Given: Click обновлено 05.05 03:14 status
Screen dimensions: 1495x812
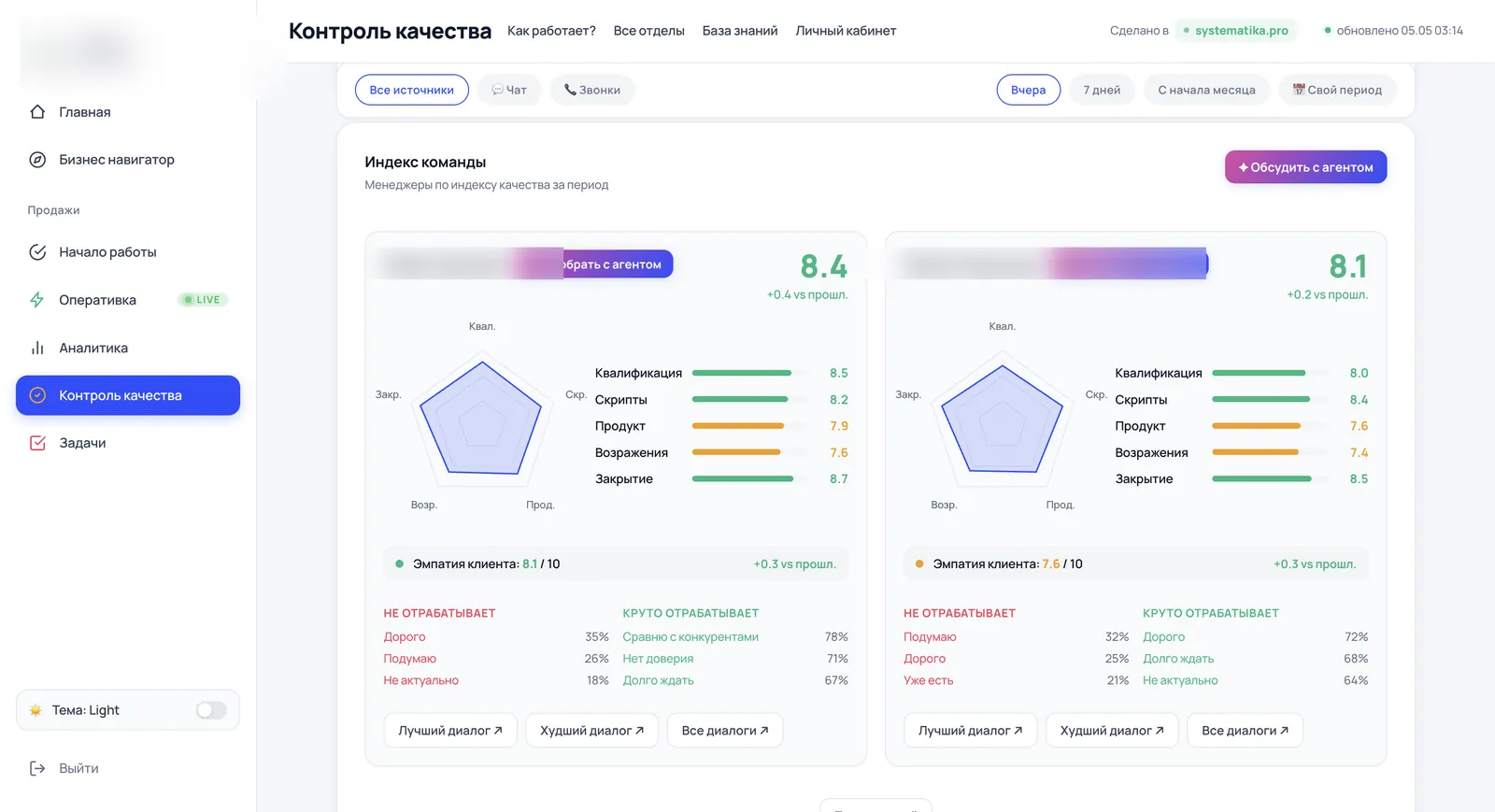Looking at the screenshot, I should [x=1393, y=31].
